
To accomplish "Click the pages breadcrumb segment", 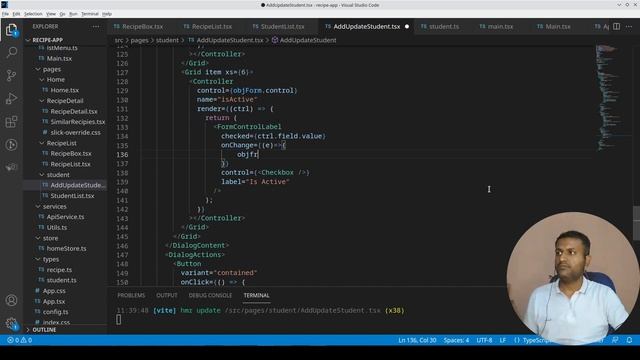I will (139, 40).
